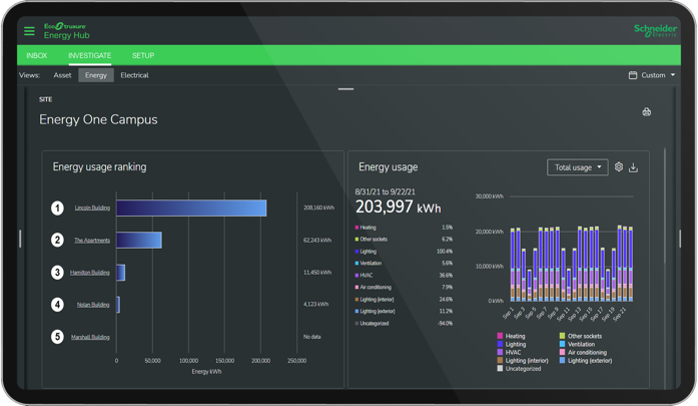The width and height of the screenshot is (698, 406).
Task: Select the HVAC 36.6% breakdown row
Action: [x=404, y=276]
